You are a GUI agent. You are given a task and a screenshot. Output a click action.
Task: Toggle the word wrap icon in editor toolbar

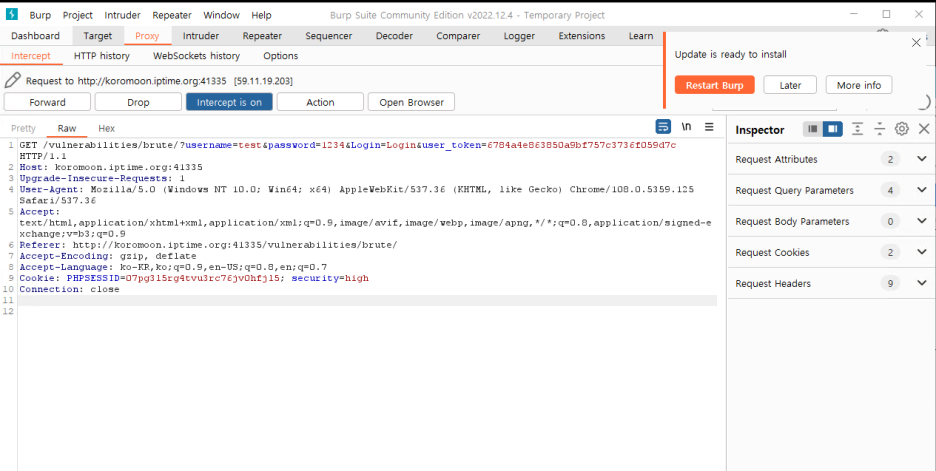coord(663,127)
